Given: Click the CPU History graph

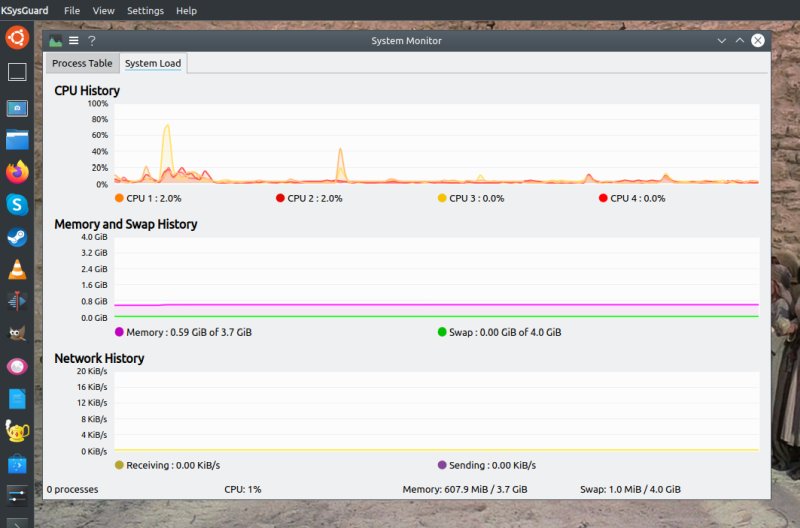Looking at the screenshot, I should tap(437, 144).
